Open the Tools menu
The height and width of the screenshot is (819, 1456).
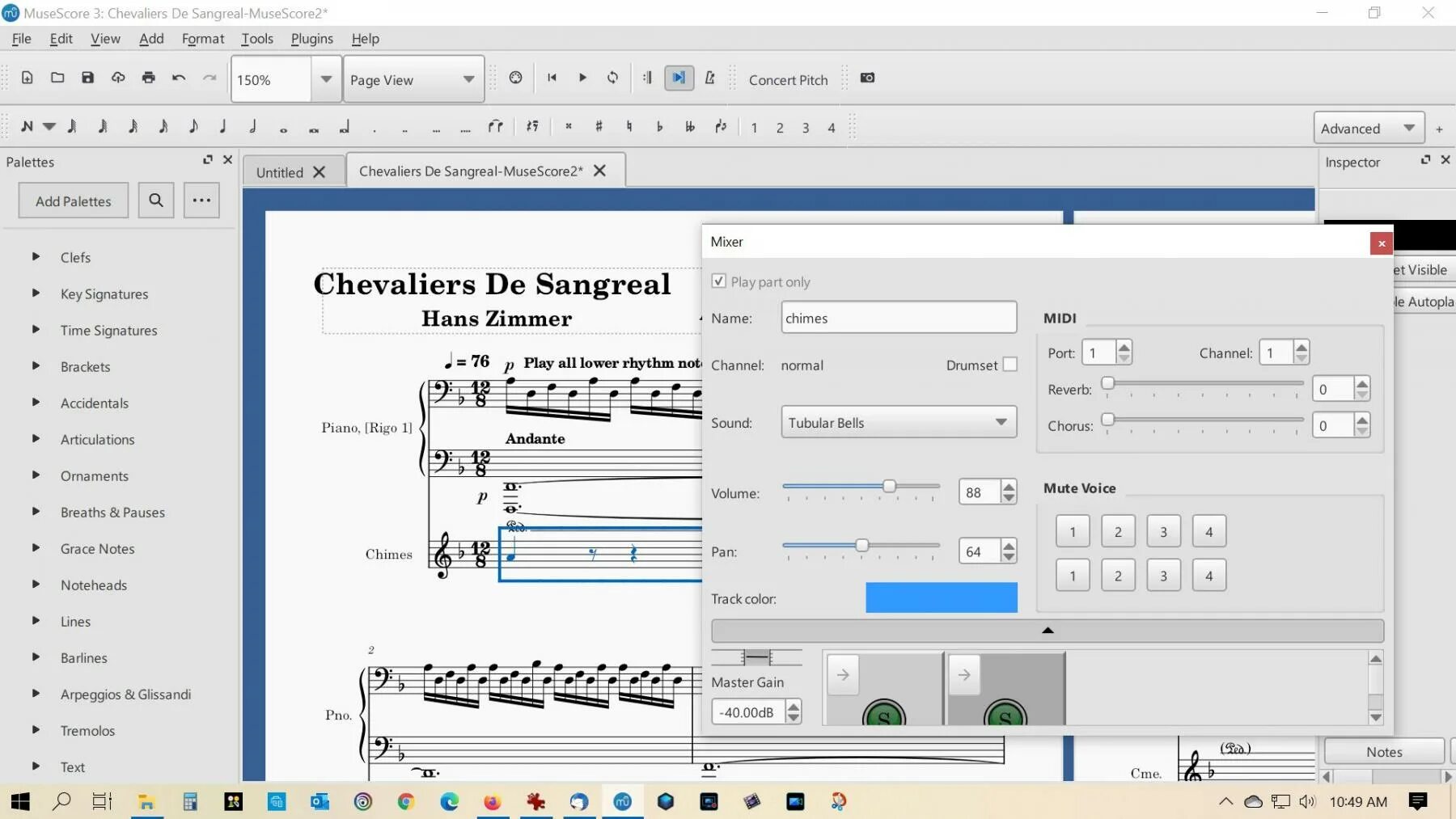[257, 39]
